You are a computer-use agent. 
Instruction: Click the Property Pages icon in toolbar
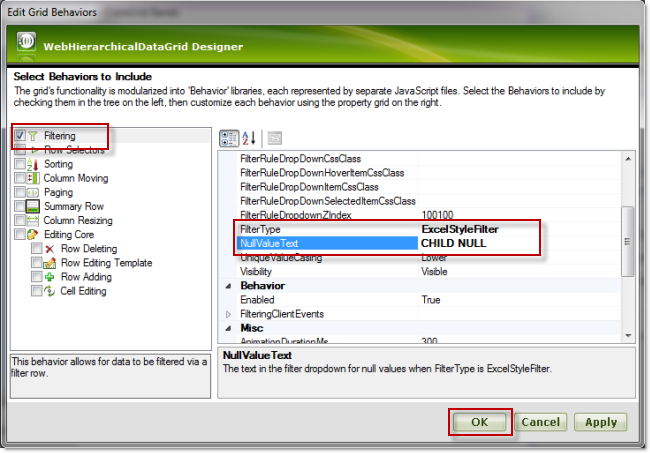coord(274,138)
